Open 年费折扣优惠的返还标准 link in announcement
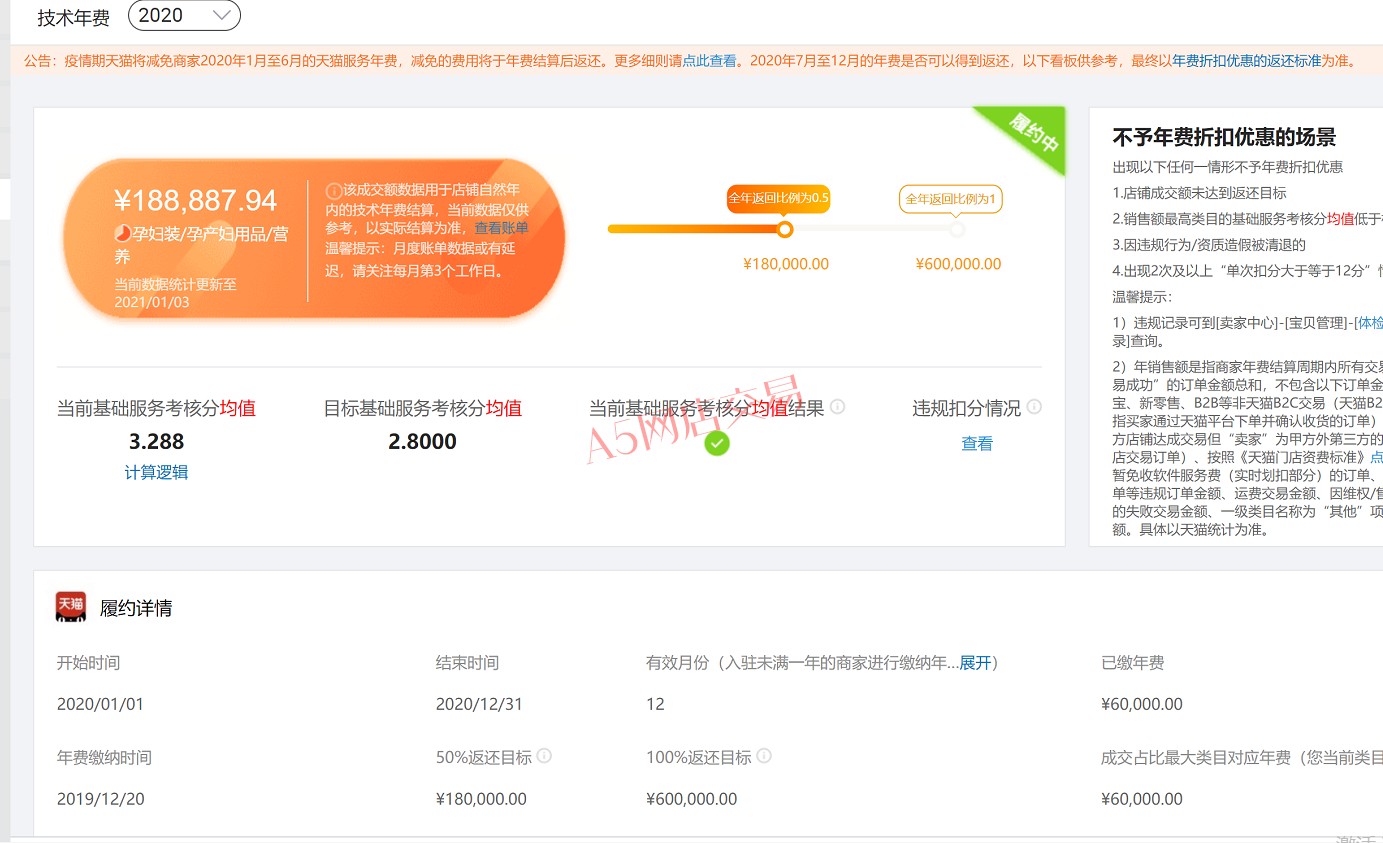Screen dimensions: 1383x843 [1246, 61]
